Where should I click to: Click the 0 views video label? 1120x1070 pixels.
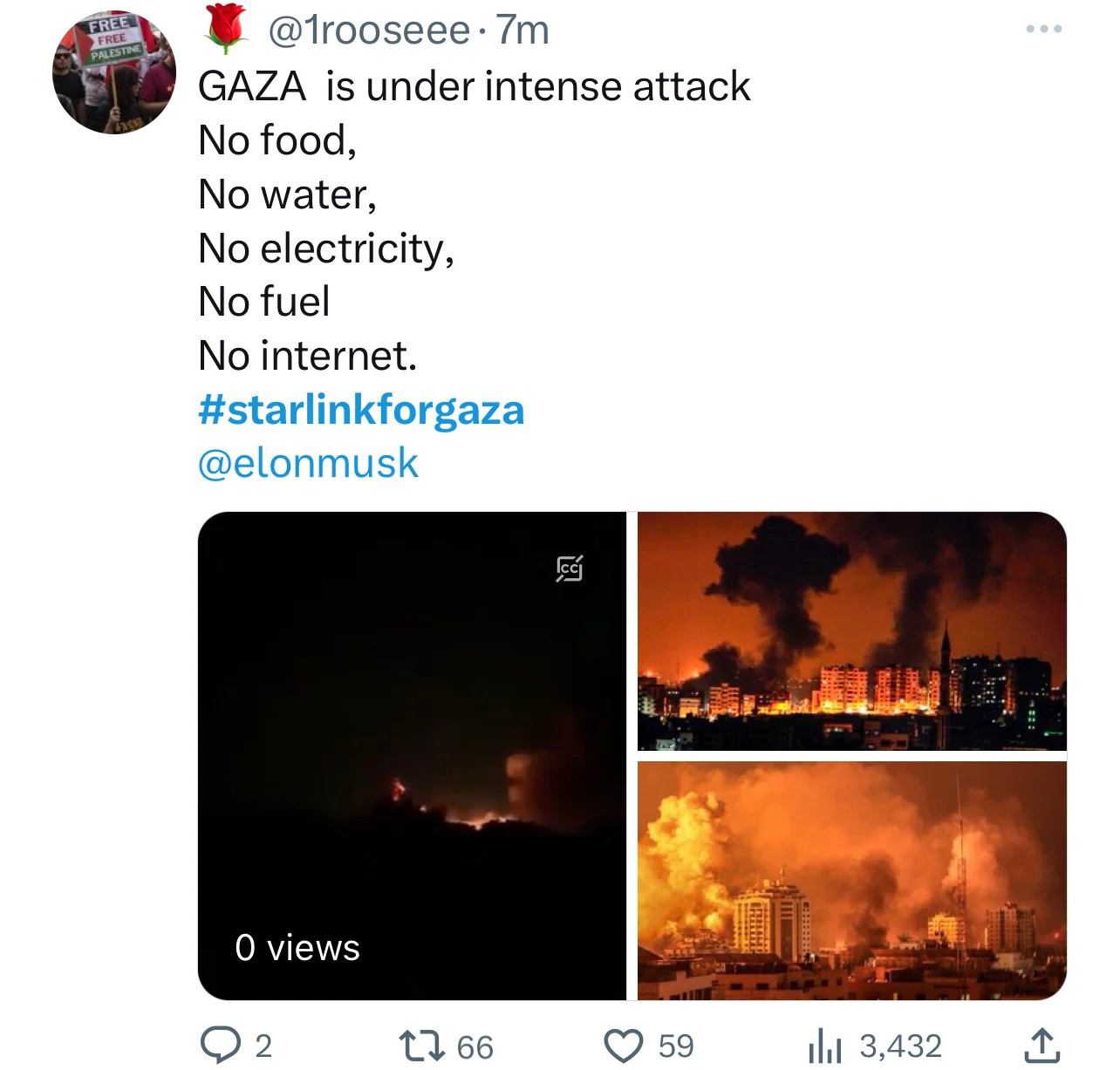tap(297, 948)
